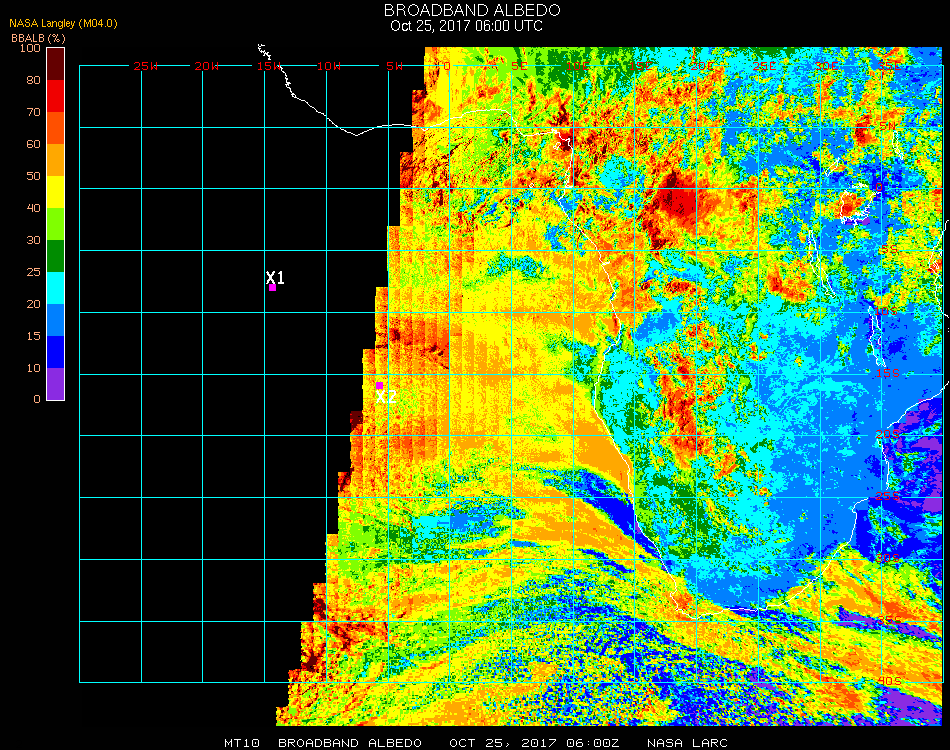Click the '15W' longitude label
Viewport: 950px width, 750px height.
(268, 66)
